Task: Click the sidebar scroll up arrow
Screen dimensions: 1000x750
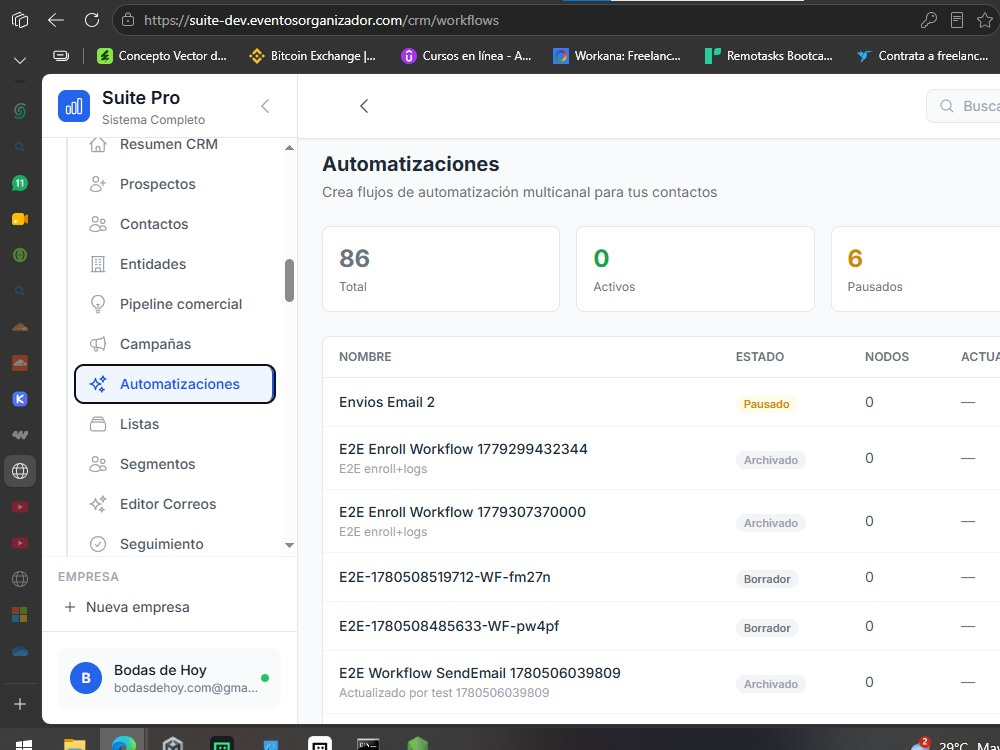Action: click(x=289, y=148)
